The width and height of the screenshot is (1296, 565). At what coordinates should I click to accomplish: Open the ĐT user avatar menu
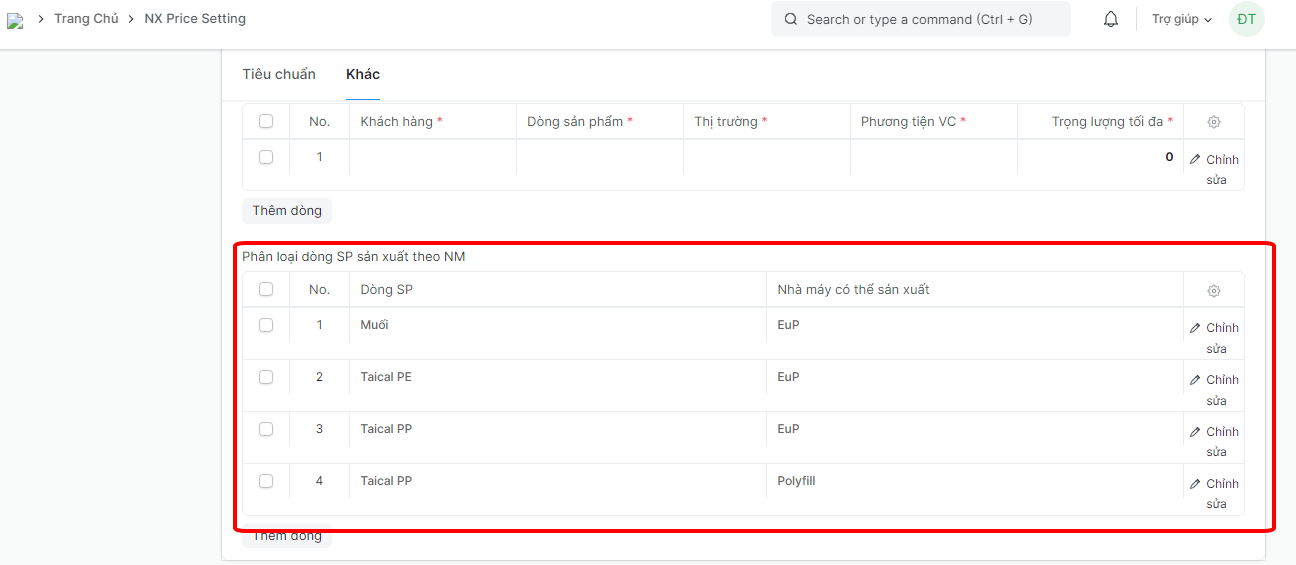tap(1246, 19)
